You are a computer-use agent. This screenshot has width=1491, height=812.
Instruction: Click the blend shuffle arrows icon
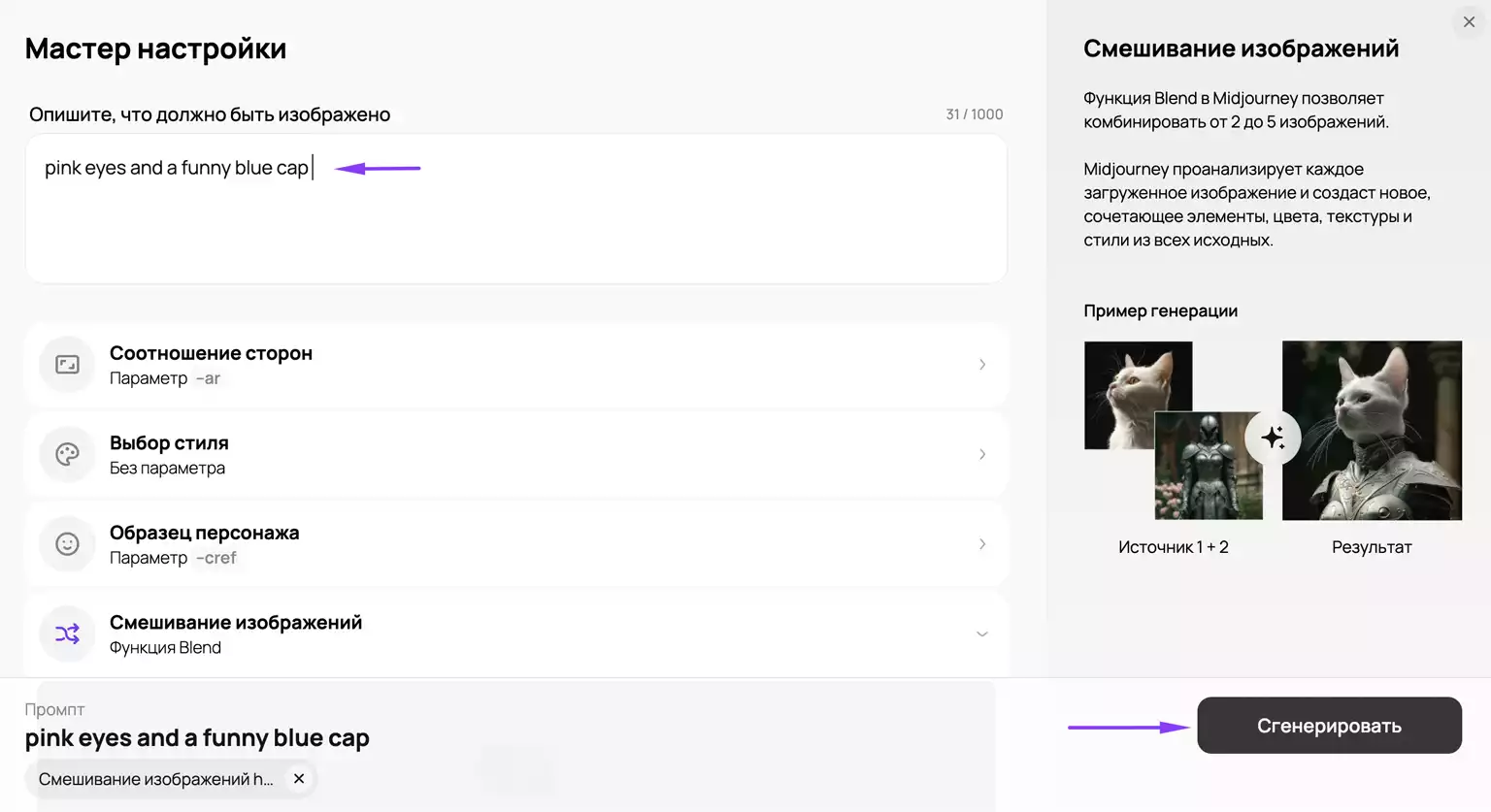point(67,634)
